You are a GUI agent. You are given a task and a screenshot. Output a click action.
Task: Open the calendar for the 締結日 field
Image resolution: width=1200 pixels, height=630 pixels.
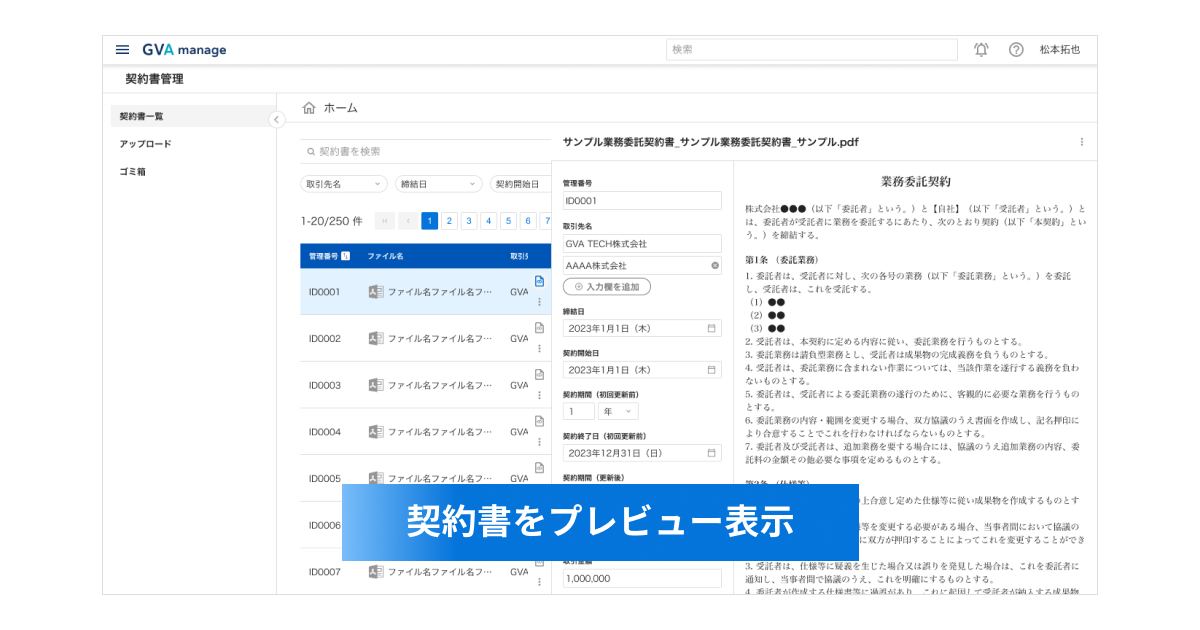coord(711,328)
